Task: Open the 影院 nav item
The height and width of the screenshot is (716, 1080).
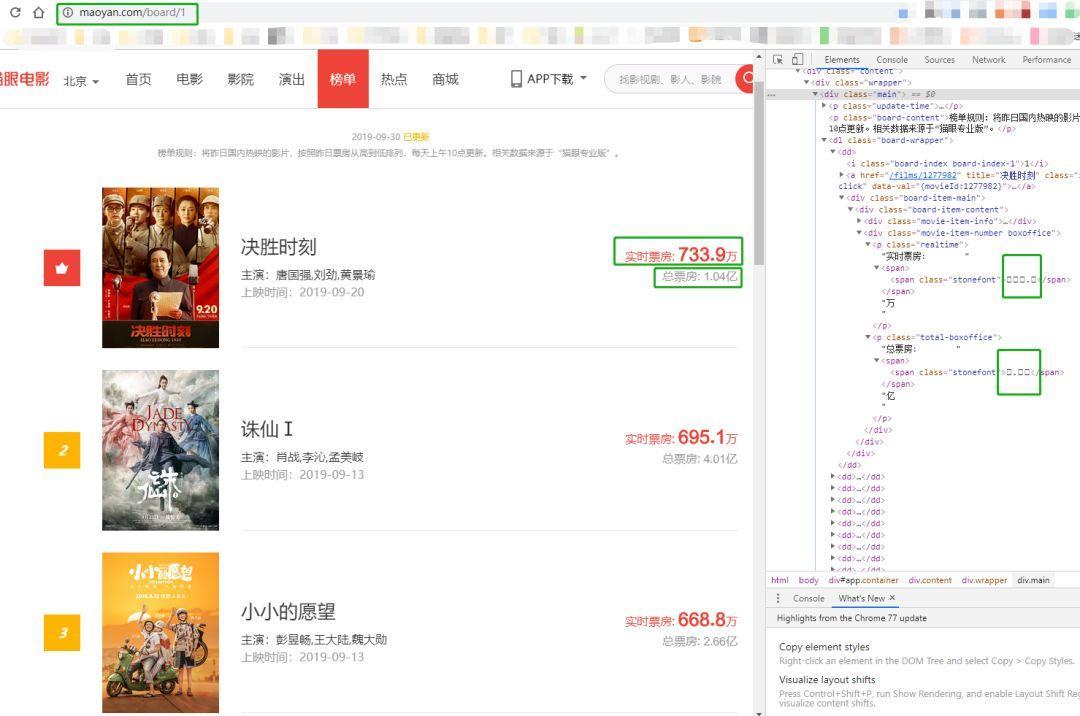Action: (240, 79)
